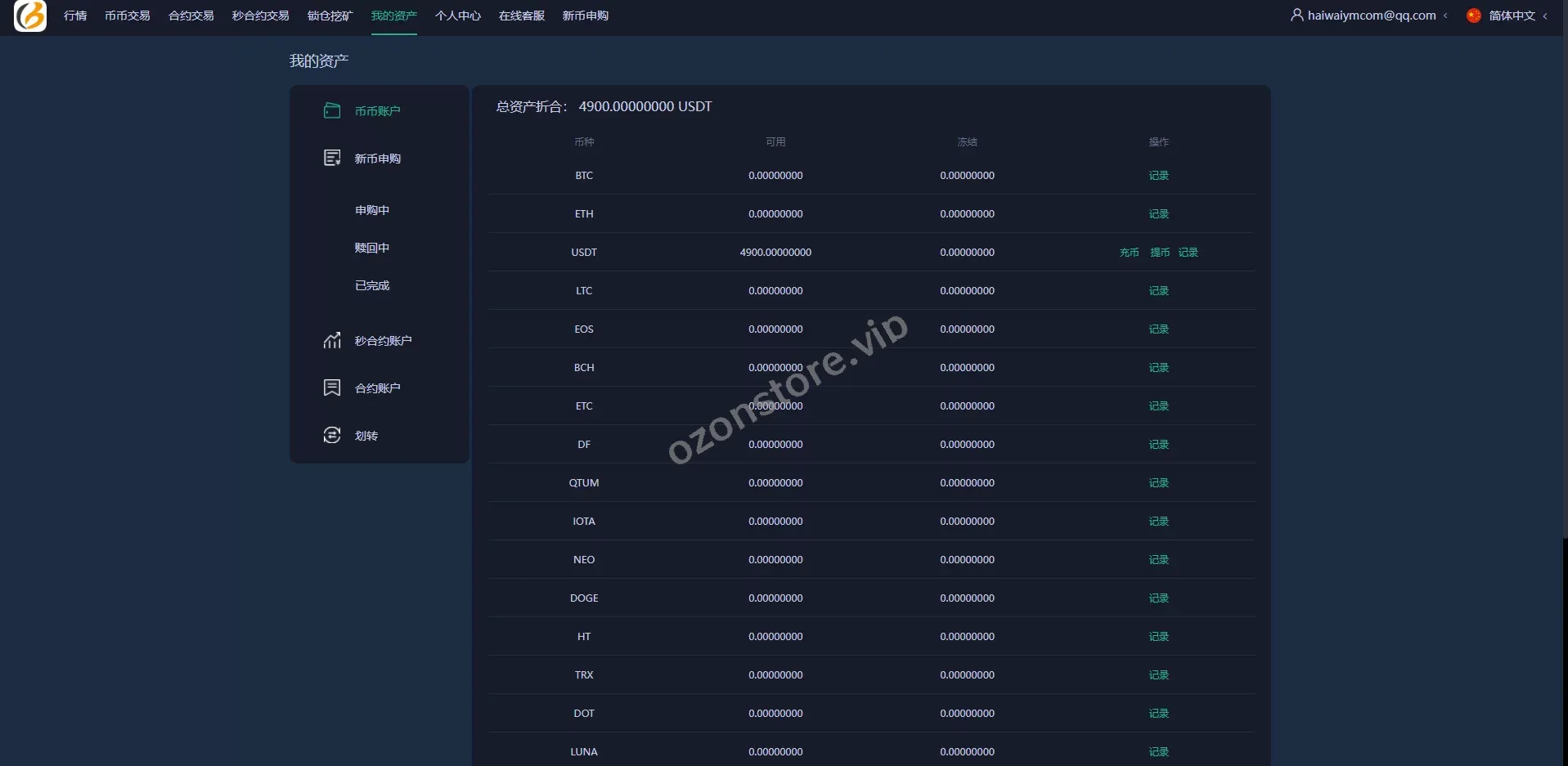Click the orange site logo icon
The width and height of the screenshot is (1568, 766).
(30, 16)
